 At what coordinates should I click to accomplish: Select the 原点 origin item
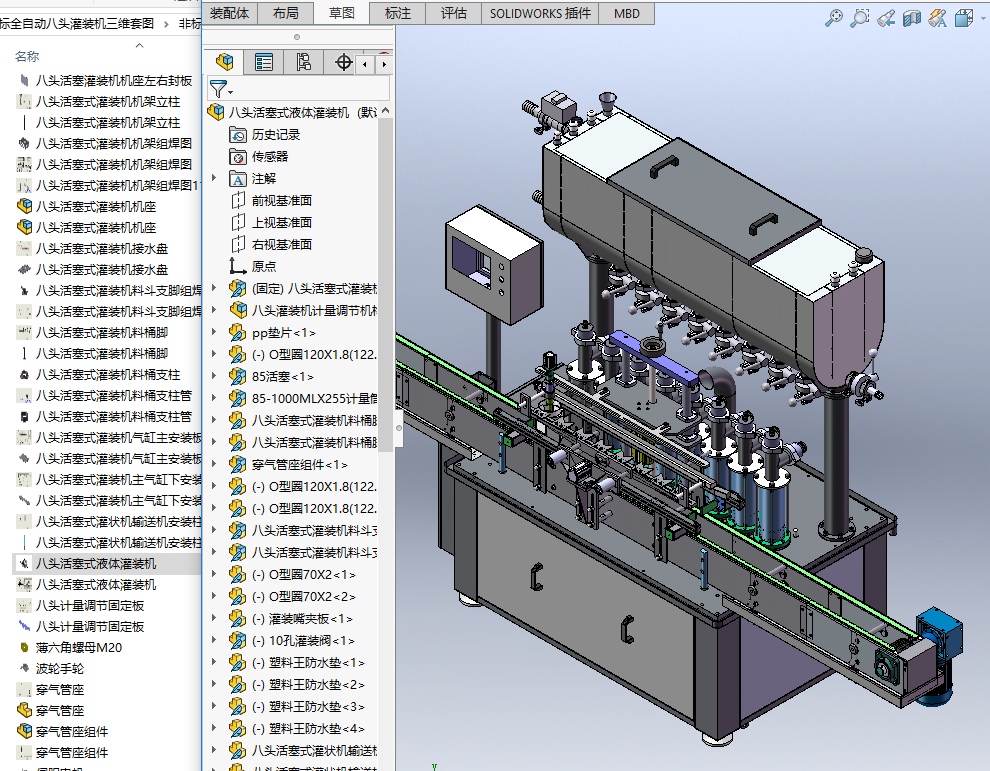(x=264, y=266)
